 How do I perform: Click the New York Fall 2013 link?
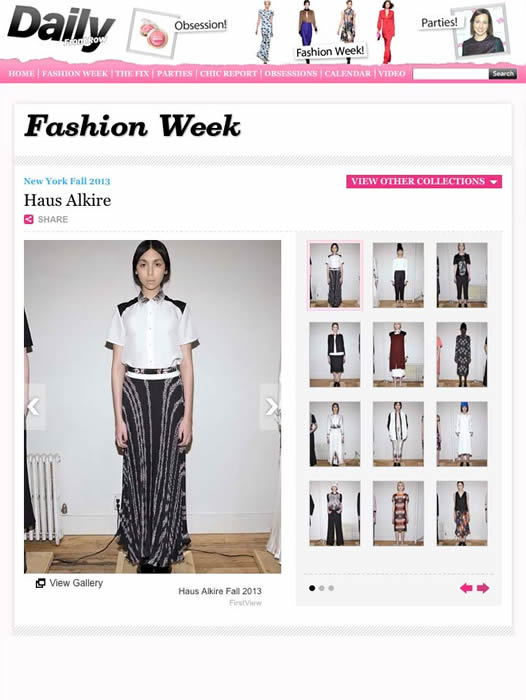coord(67,181)
